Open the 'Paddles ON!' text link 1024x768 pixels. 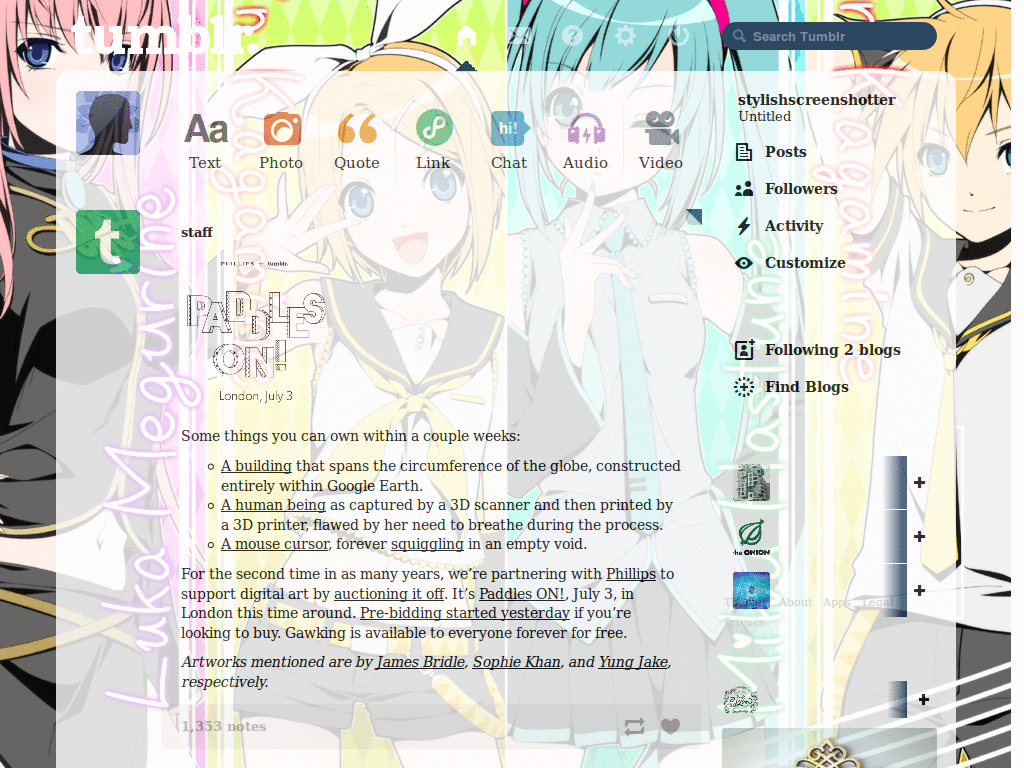[x=522, y=594]
